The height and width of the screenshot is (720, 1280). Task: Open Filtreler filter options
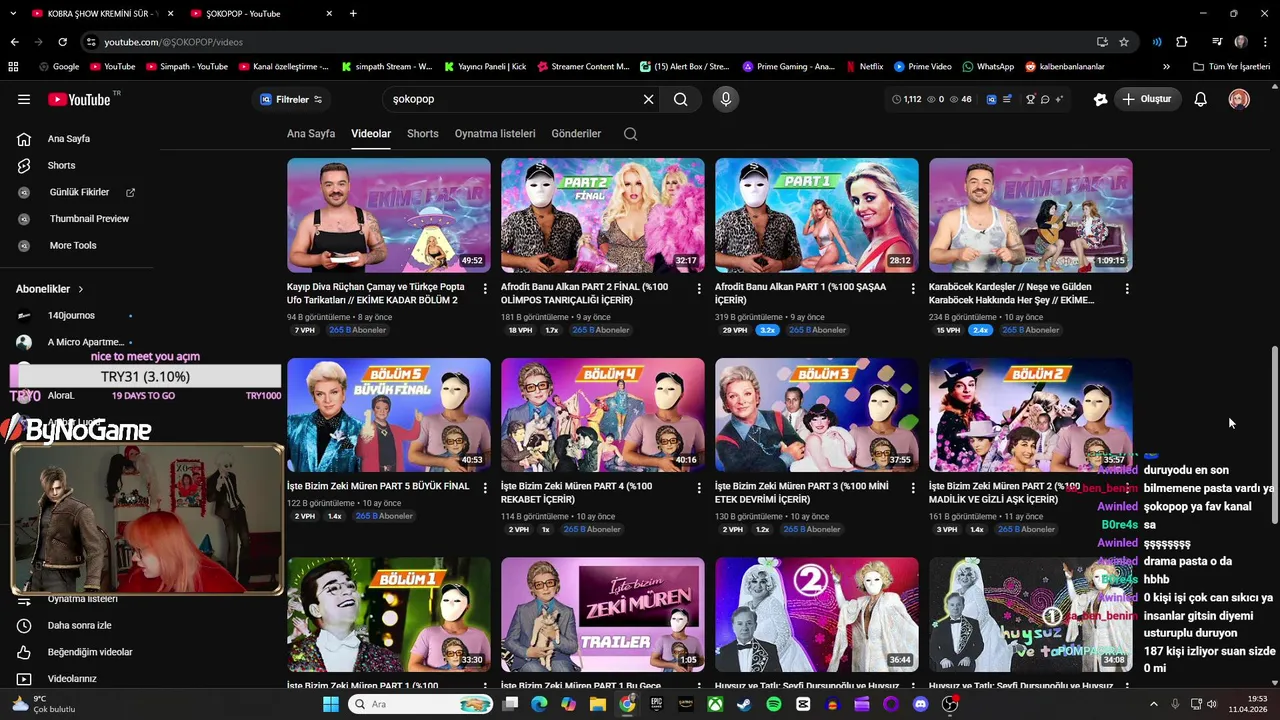click(x=291, y=99)
